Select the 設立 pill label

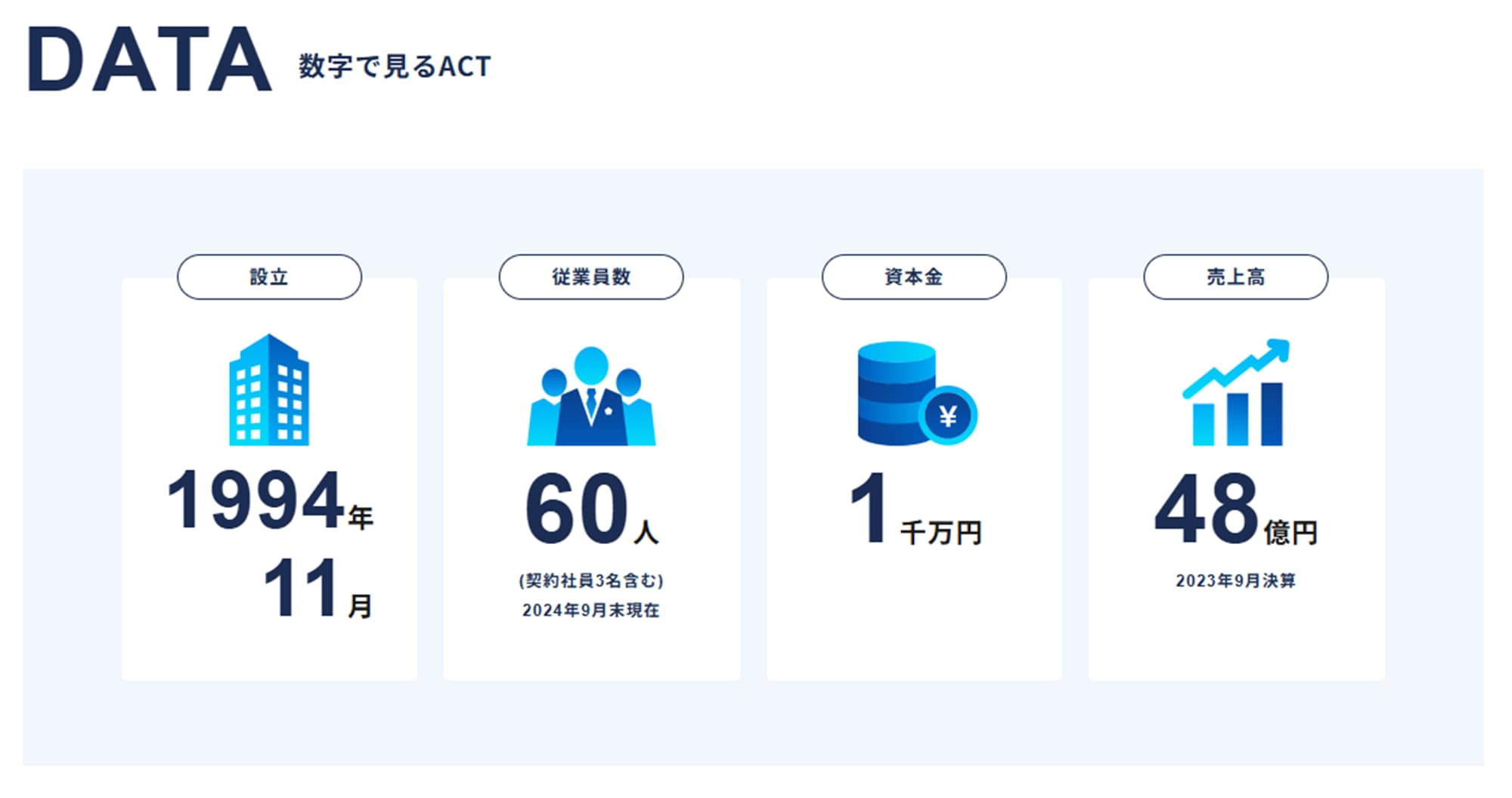pyautogui.click(x=268, y=277)
